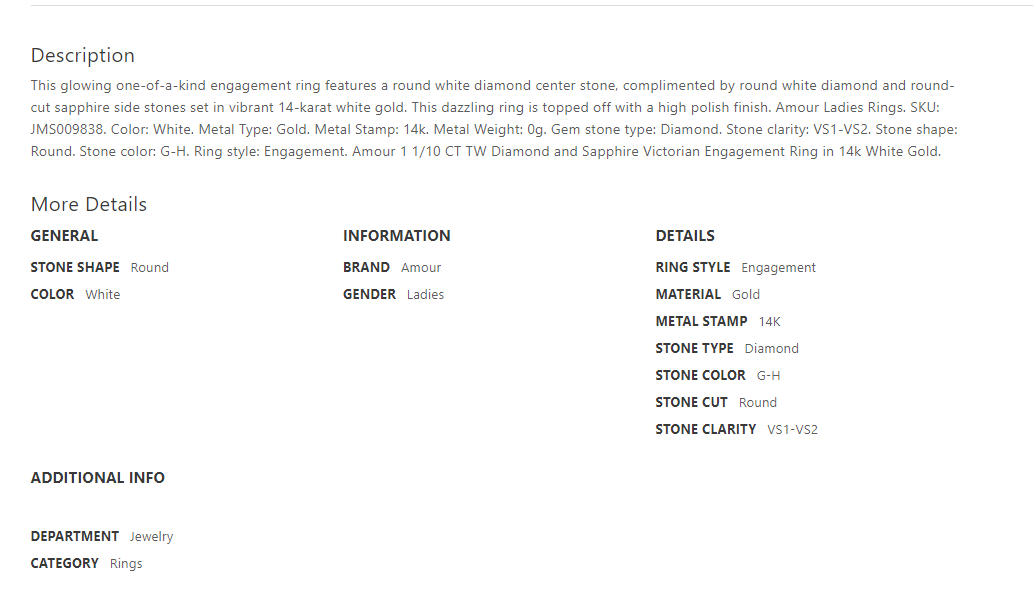This screenshot has height=603, width=1033.
Task: Click the G-H stone color value
Action: pos(768,376)
